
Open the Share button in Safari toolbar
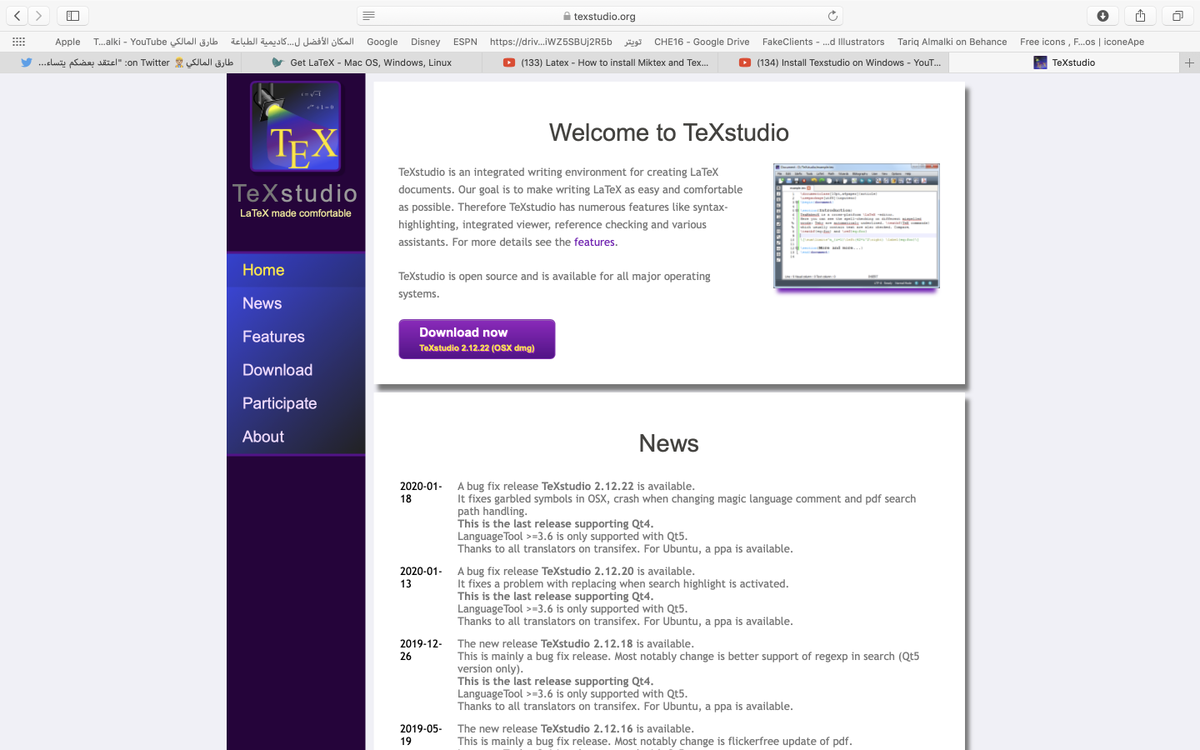1140,15
